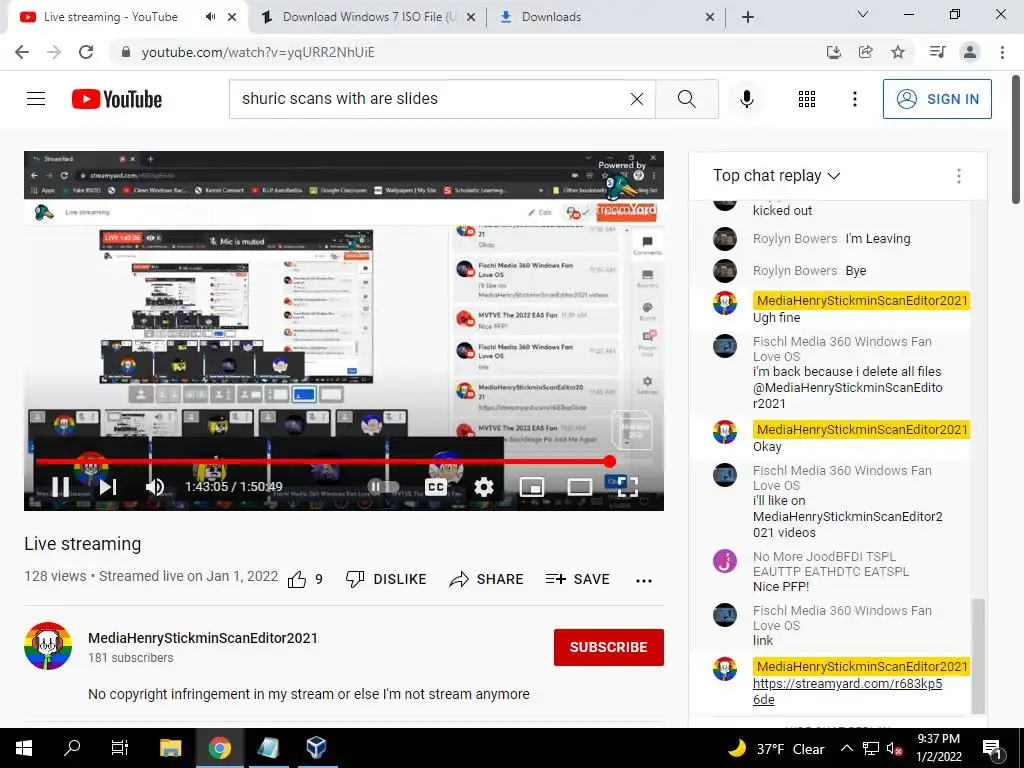This screenshot has width=1024, height=768.
Task: Go back in browser history
Action: [x=22, y=52]
